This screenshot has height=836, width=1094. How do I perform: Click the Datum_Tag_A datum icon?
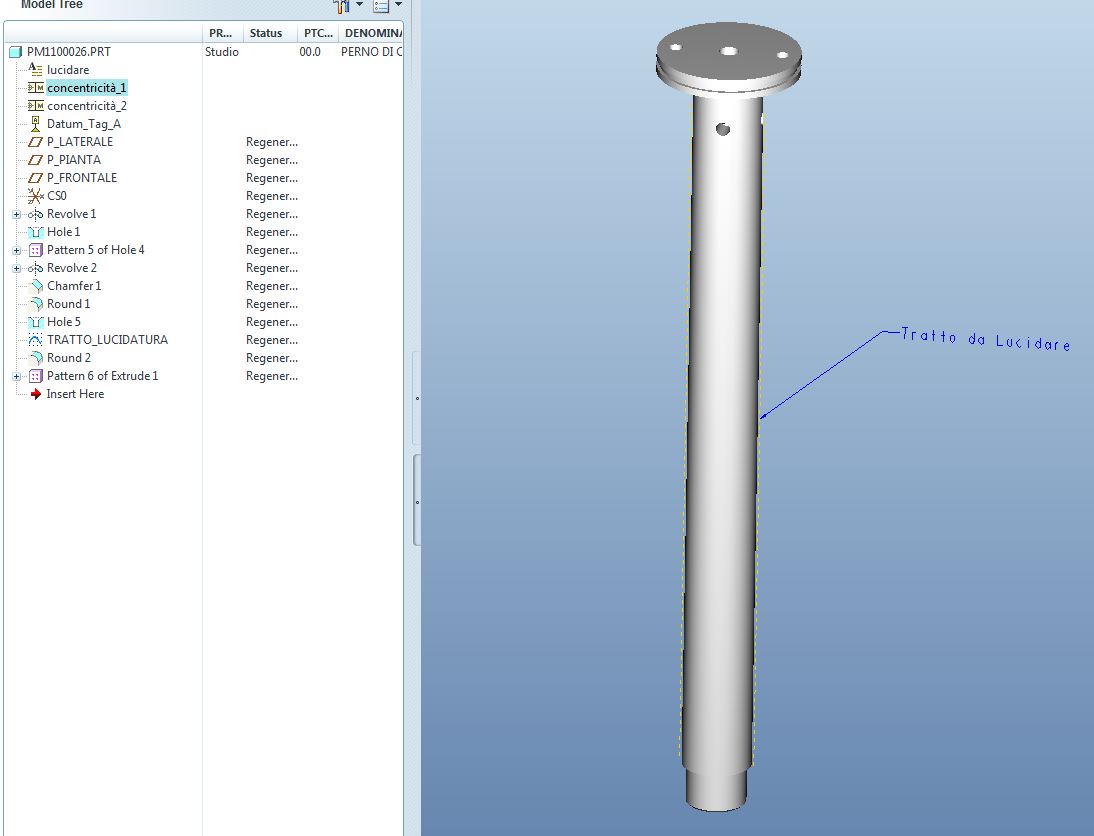coord(36,124)
